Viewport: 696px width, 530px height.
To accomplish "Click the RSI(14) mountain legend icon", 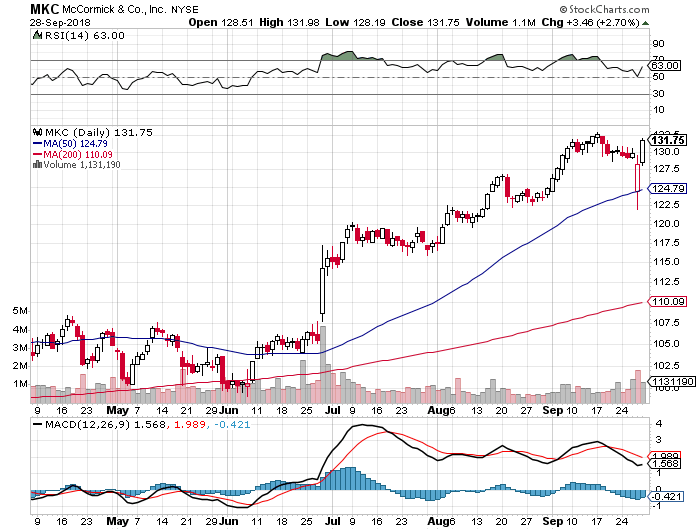I will pos(37,35).
